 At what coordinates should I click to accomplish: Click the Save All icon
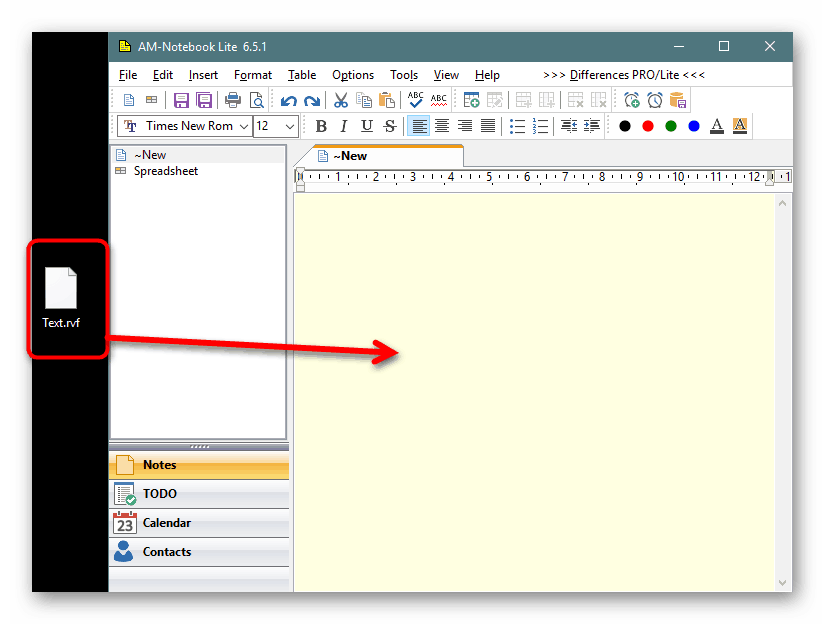[204, 100]
